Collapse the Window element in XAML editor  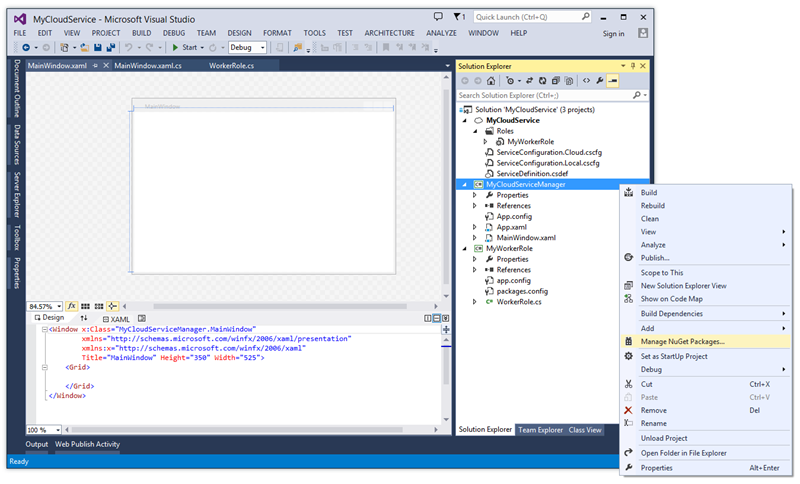(x=44, y=329)
